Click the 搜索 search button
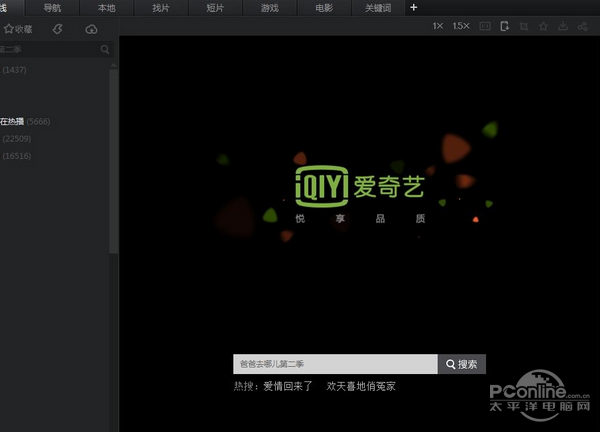 (x=462, y=364)
